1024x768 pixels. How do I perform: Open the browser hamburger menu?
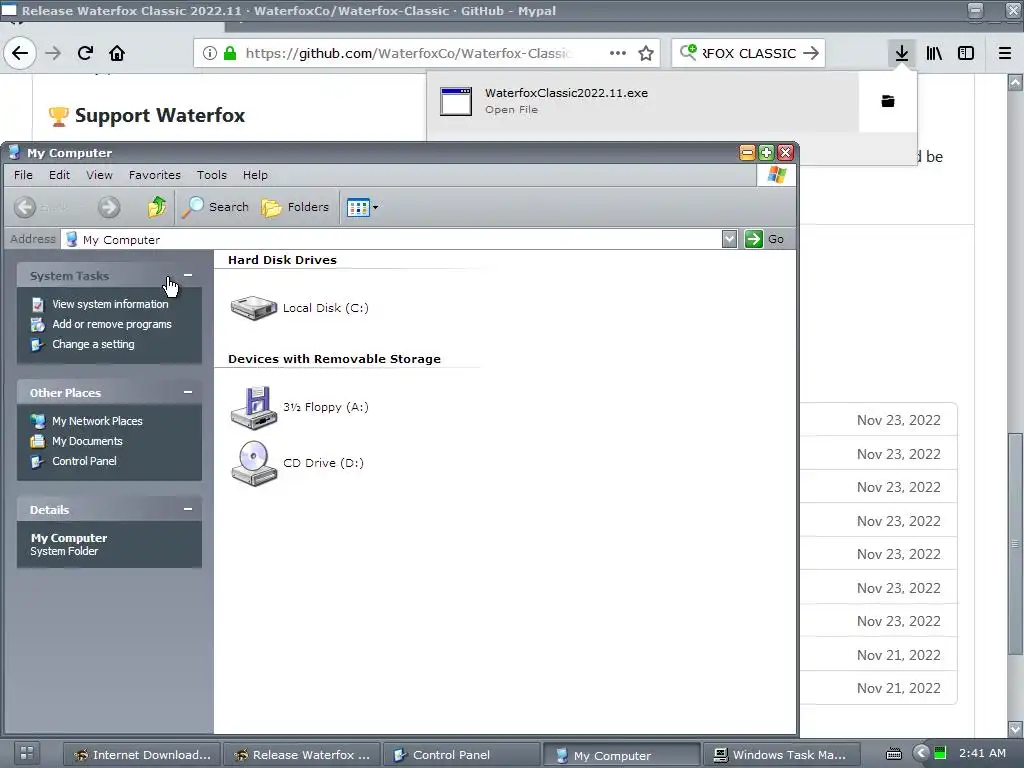click(x=1005, y=53)
